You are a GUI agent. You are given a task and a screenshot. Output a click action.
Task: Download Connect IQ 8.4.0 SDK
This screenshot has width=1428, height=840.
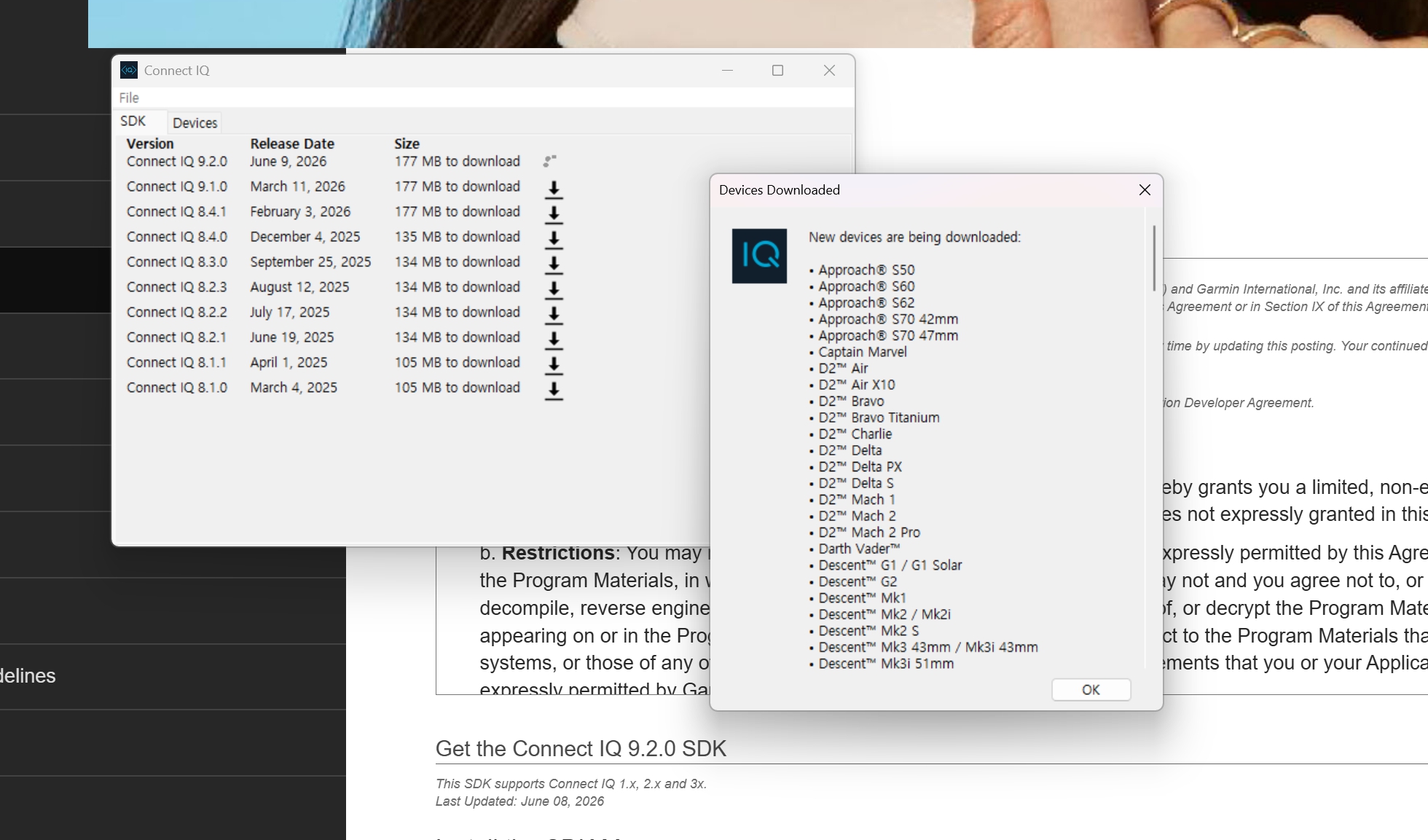554,239
